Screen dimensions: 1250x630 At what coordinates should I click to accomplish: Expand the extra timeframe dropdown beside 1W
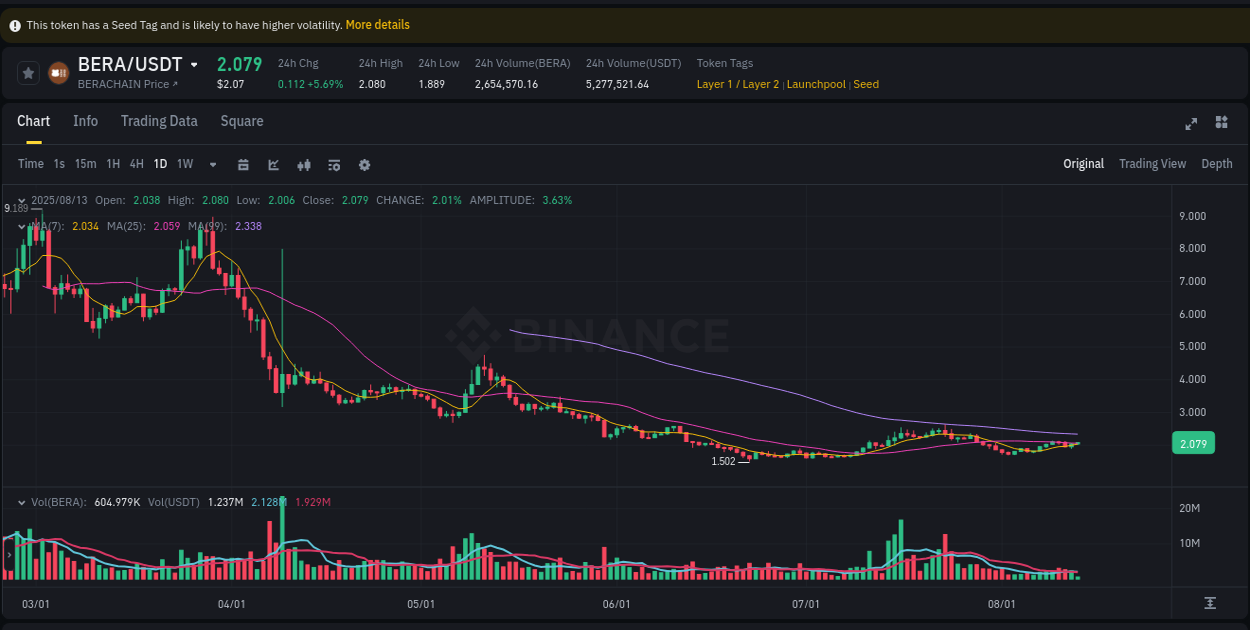pyautogui.click(x=211, y=164)
